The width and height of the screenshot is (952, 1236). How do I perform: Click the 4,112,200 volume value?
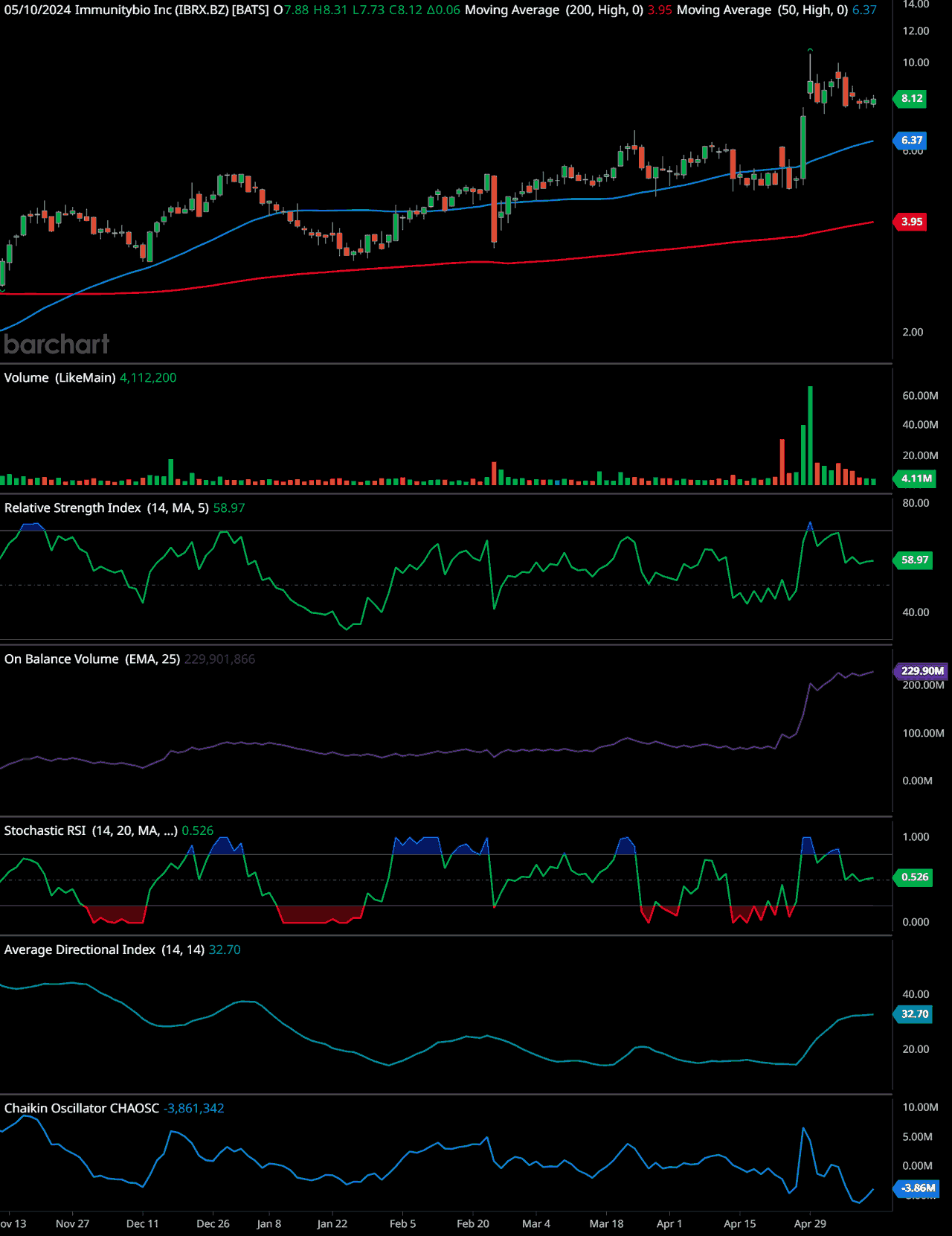point(148,377)
